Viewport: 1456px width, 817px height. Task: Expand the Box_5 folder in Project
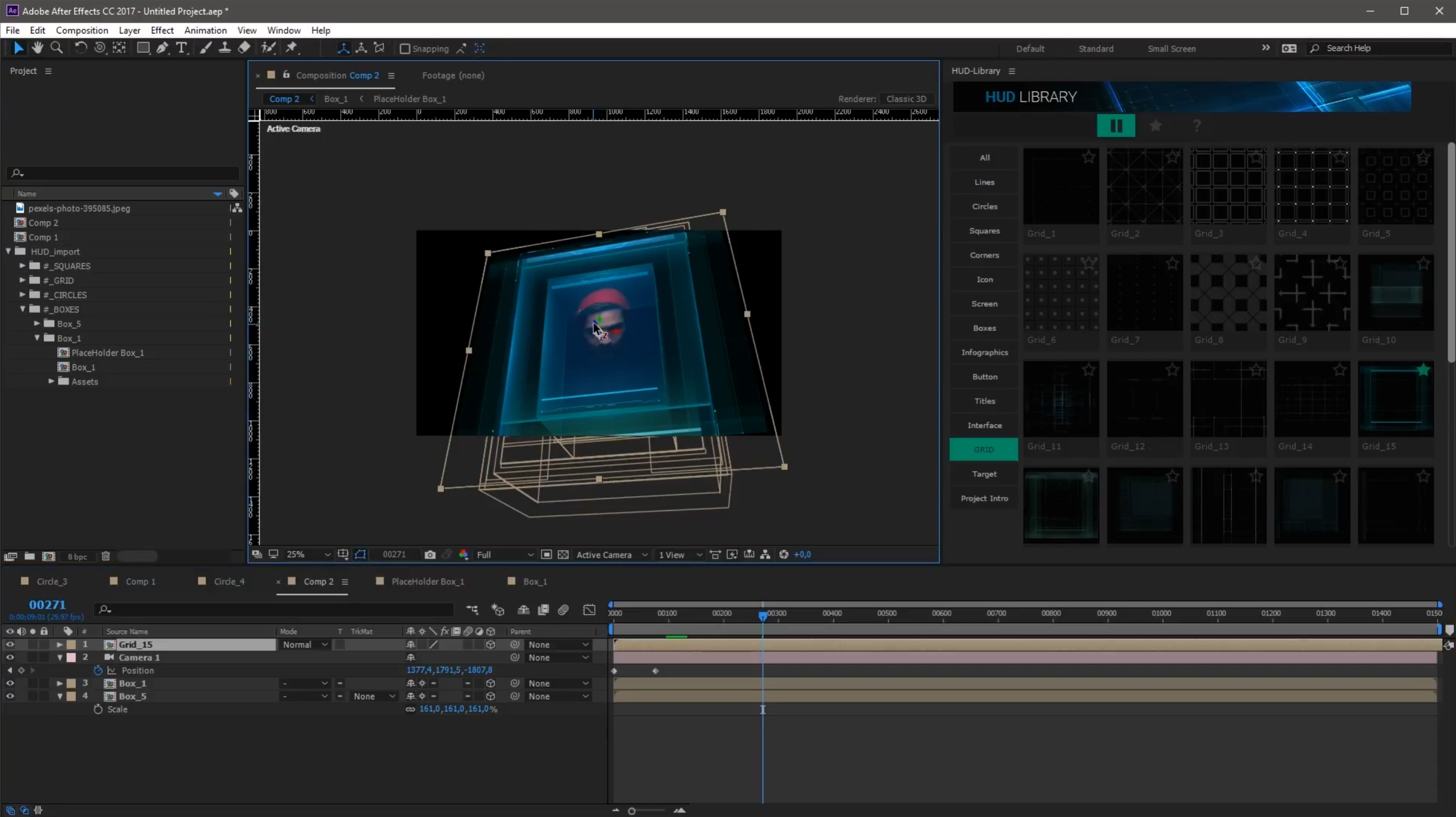tap(37, 324)
